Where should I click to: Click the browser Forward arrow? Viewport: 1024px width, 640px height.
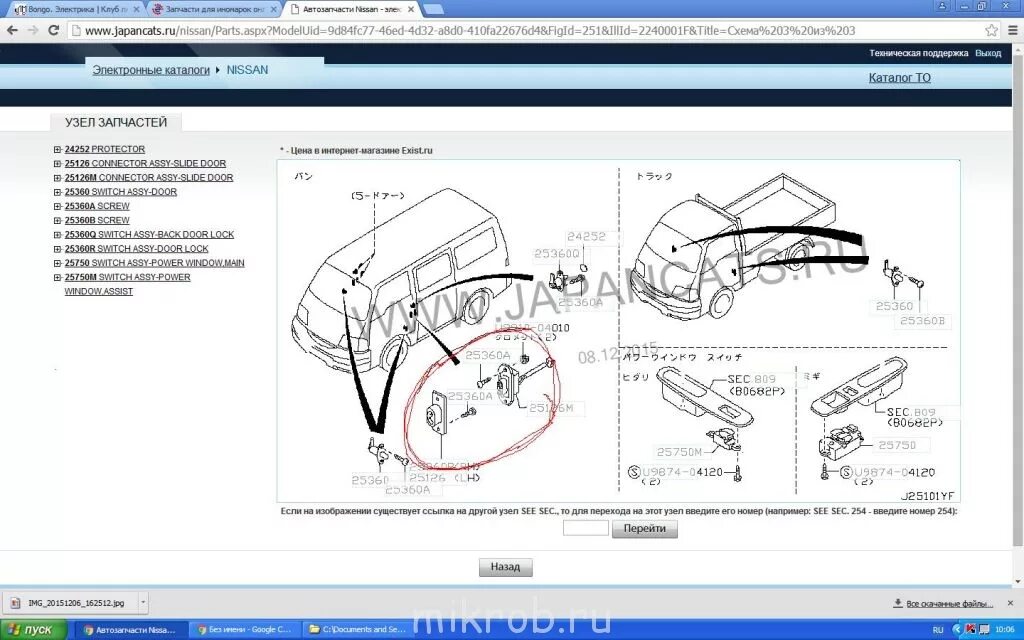point(32,30)
